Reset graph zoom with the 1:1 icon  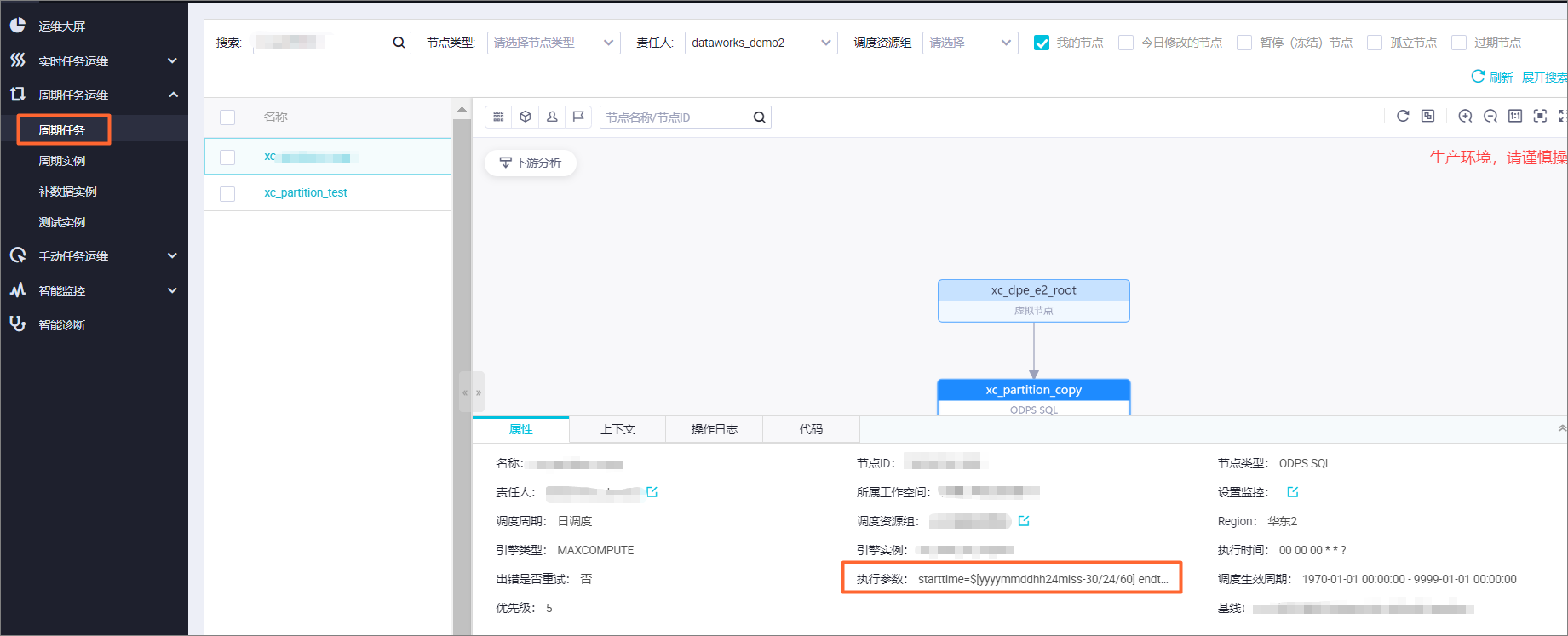1515,116
